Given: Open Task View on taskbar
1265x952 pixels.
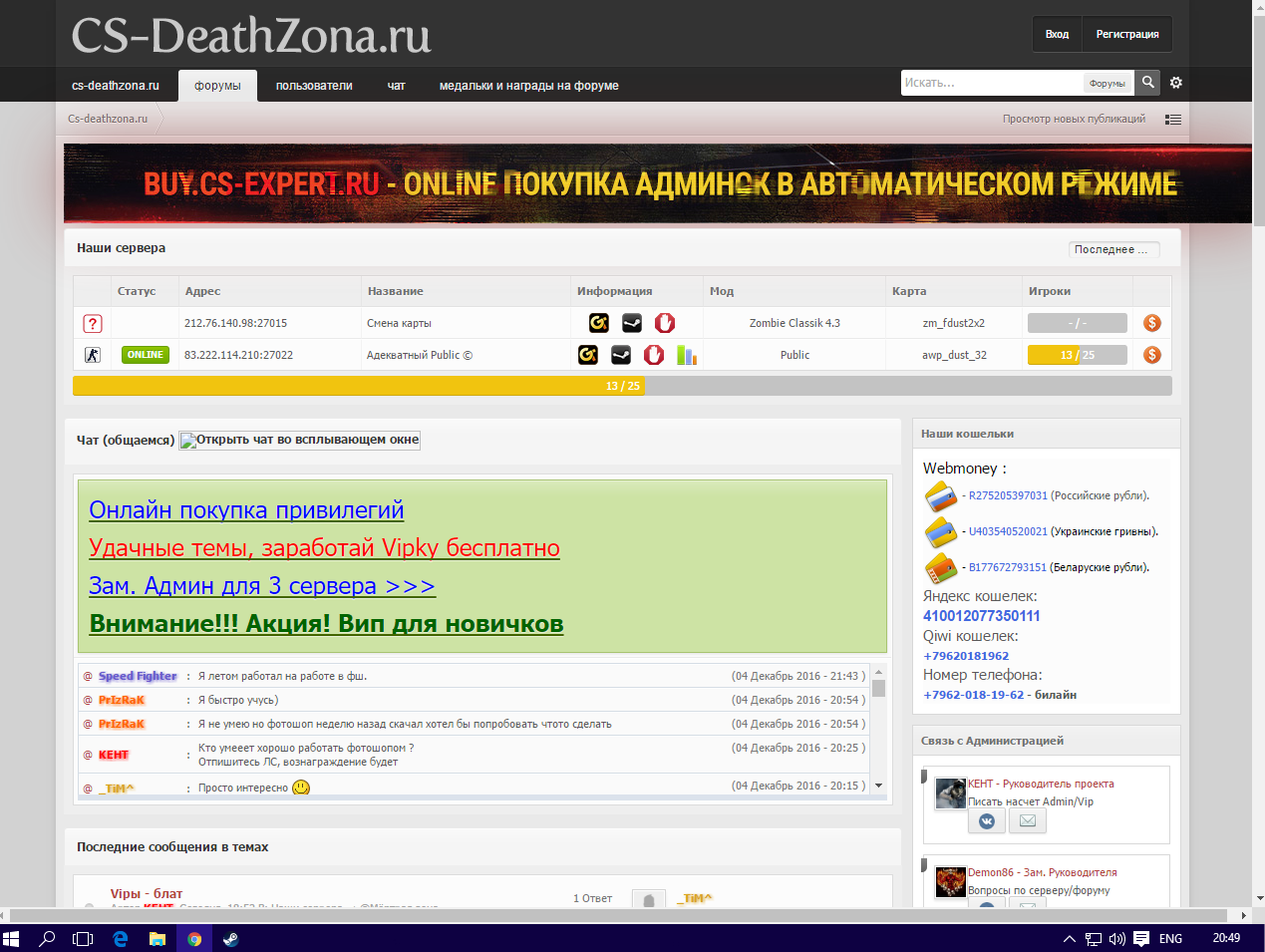Looking at the screenshot, I should 83,938.
